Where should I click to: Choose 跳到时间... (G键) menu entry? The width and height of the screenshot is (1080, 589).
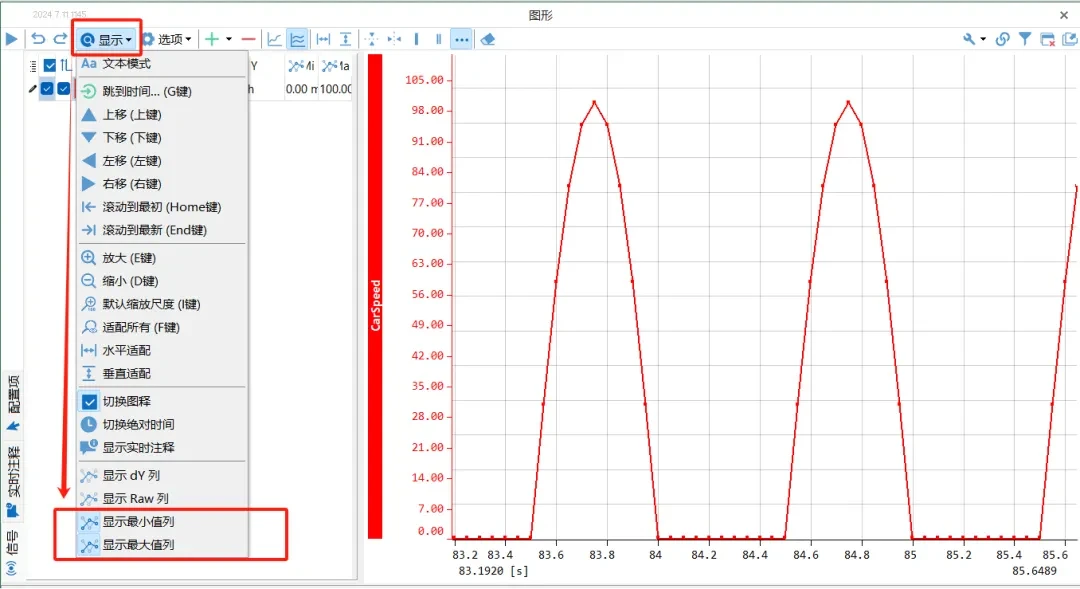click(163, 91)
